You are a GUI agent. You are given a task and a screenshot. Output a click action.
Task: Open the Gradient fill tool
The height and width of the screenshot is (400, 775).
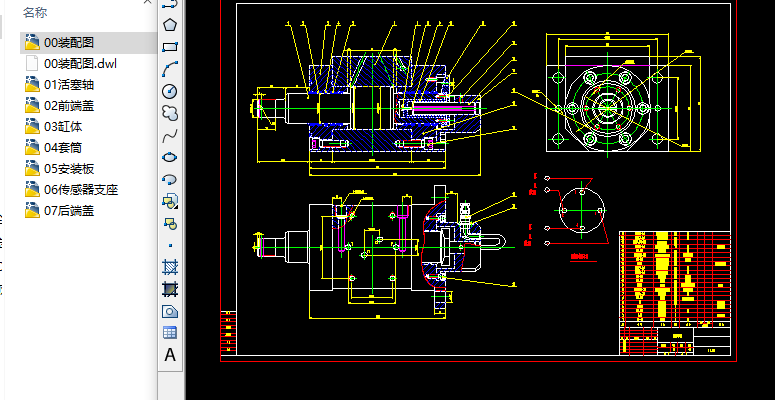170,289
